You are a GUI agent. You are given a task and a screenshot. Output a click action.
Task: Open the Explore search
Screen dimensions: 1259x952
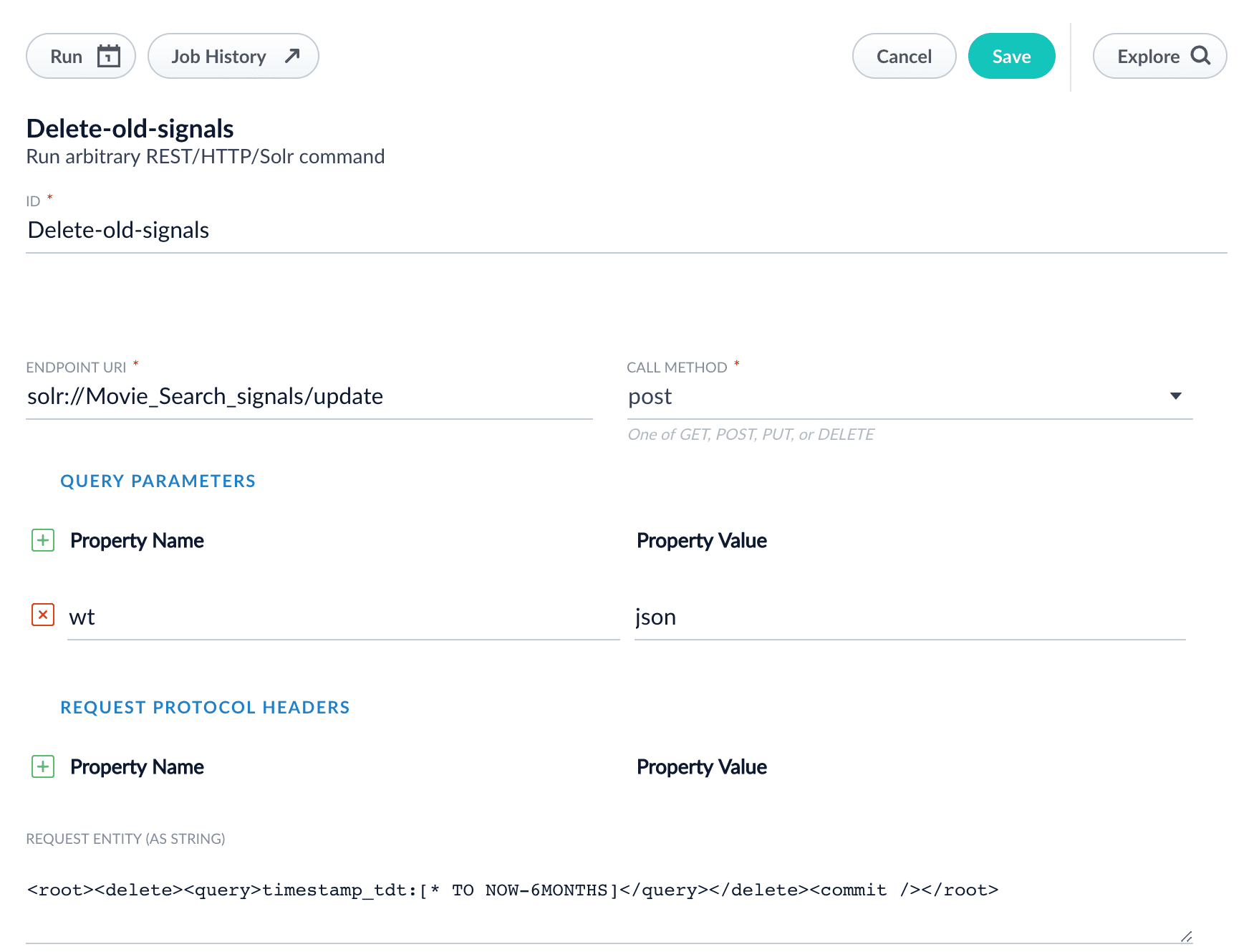(1159, 56)
